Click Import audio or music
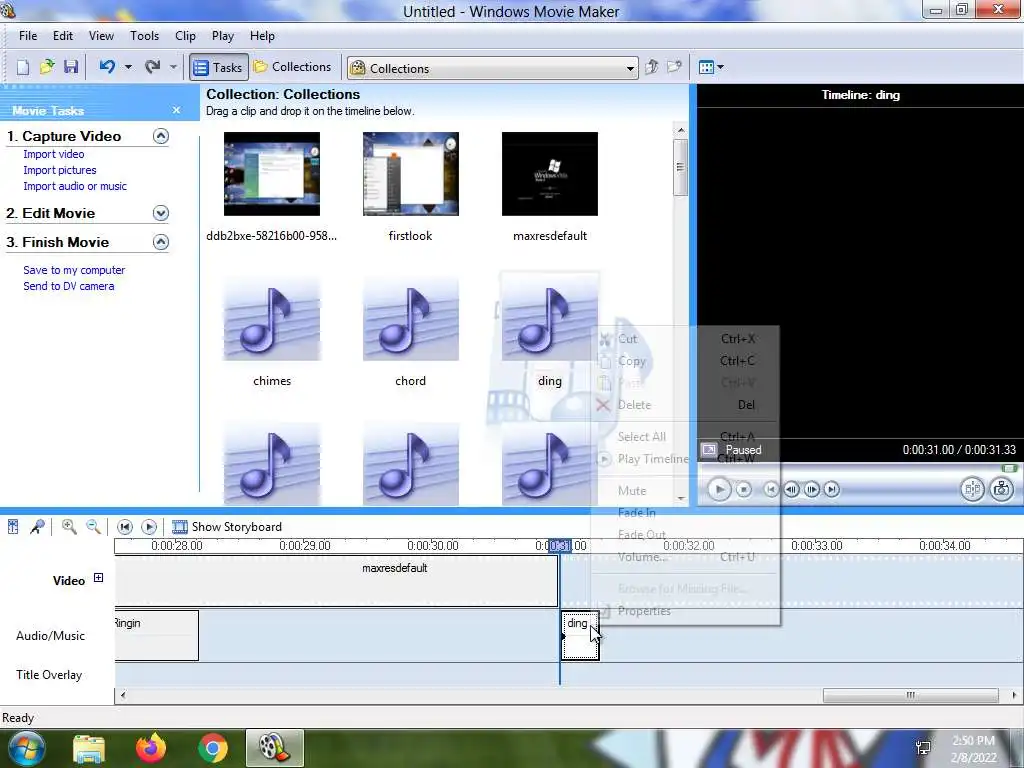The width and height of the screenshot is (1024, 768). pyautogui.click(x=75, y=186)
